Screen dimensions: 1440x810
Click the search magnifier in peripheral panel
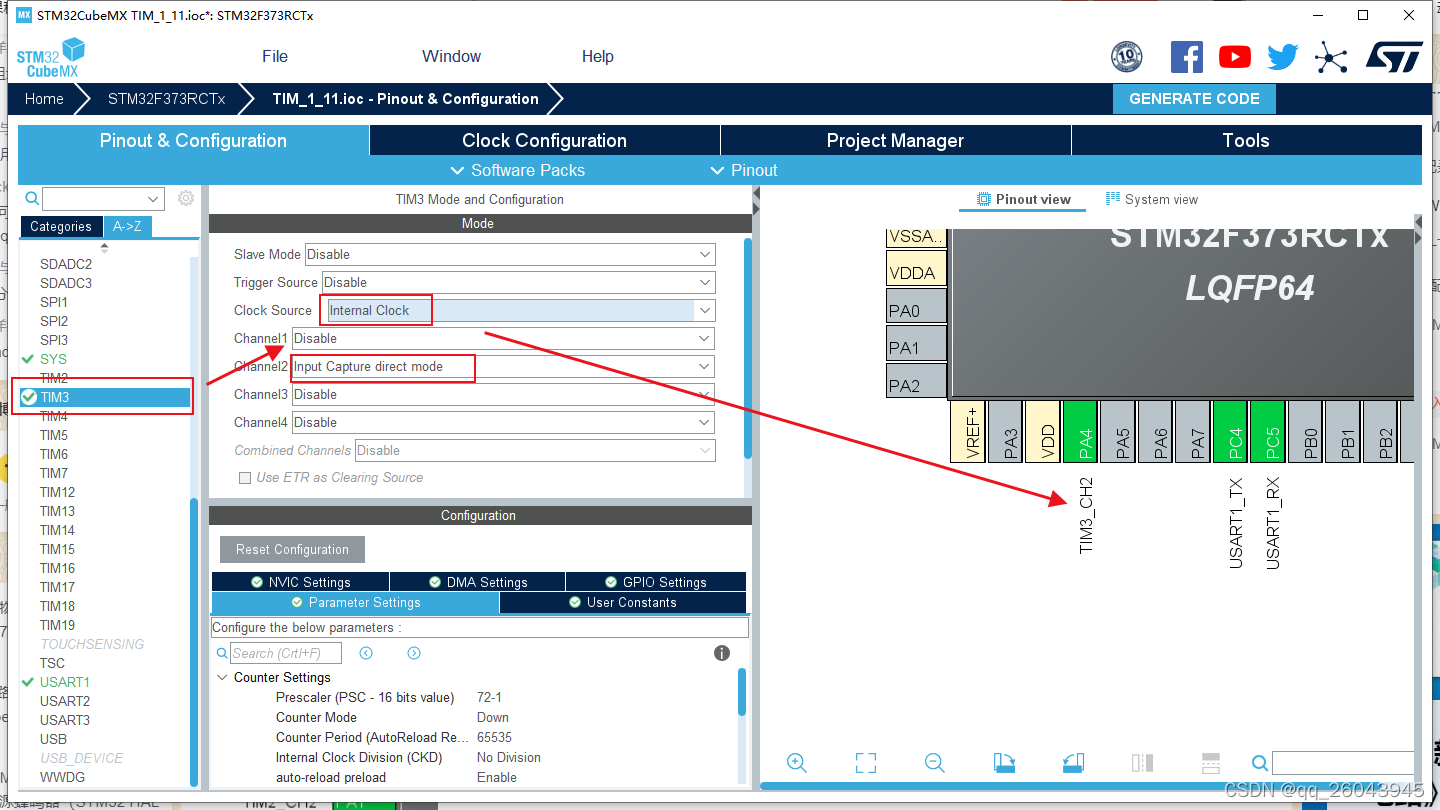[32, 199]
